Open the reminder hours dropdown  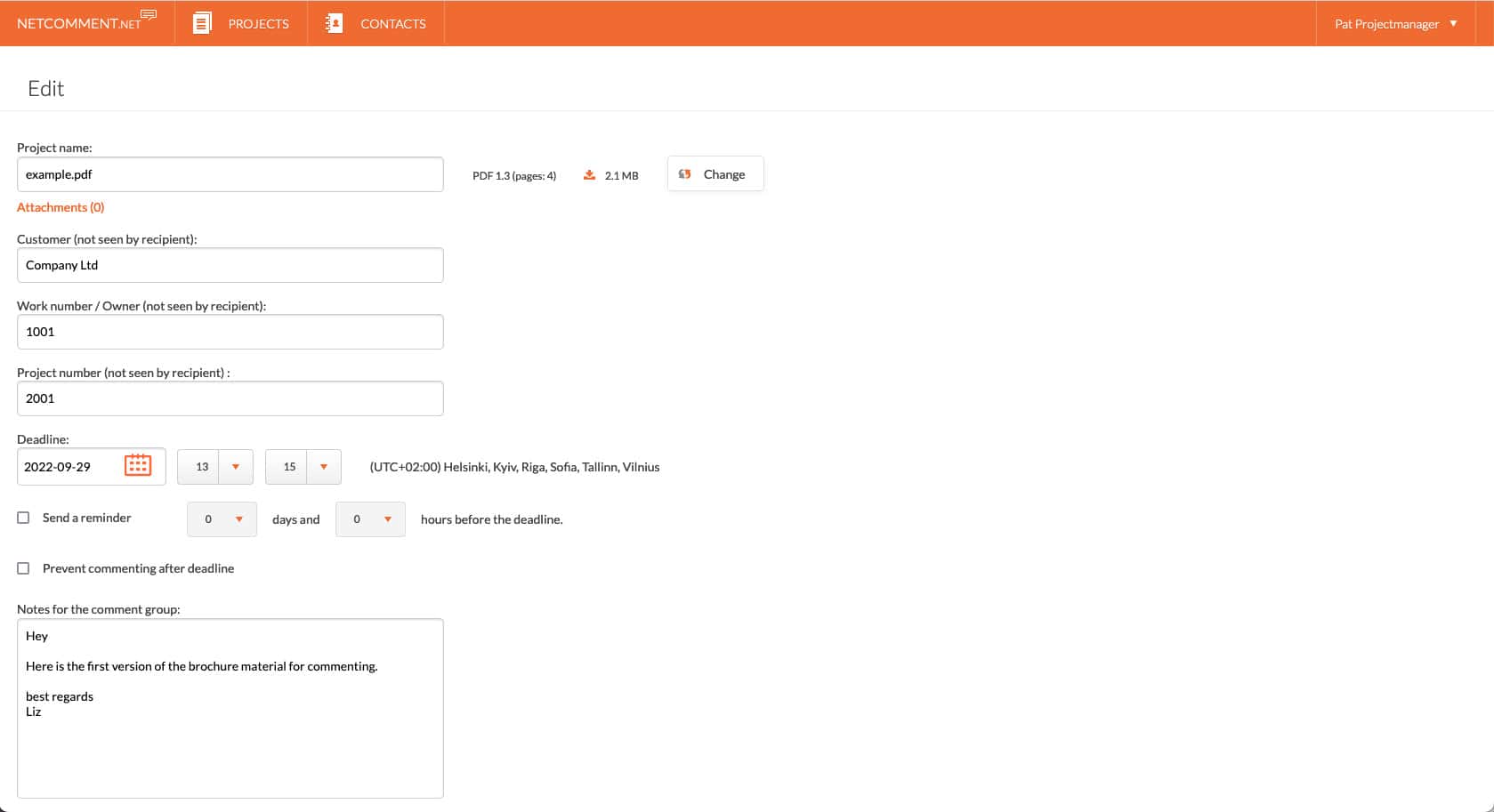pyautogui.click(x=387, y=519)
